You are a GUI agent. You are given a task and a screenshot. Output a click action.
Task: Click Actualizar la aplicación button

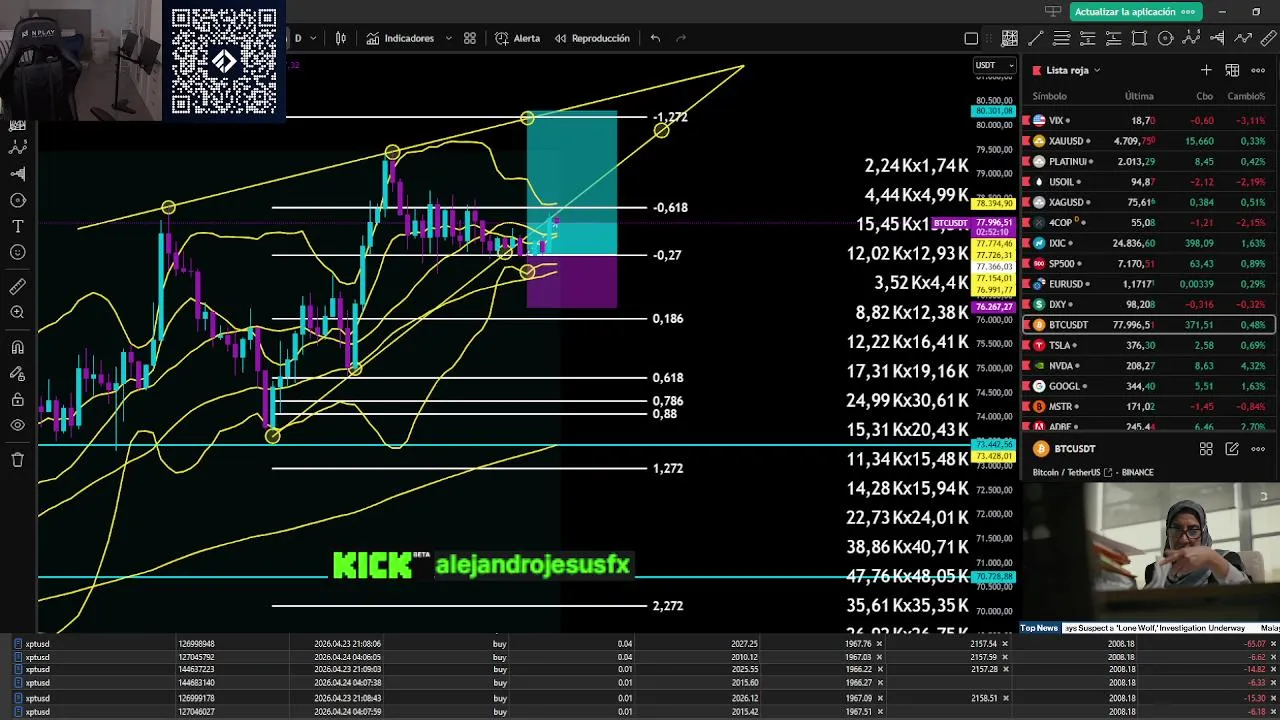[1135, 12]
